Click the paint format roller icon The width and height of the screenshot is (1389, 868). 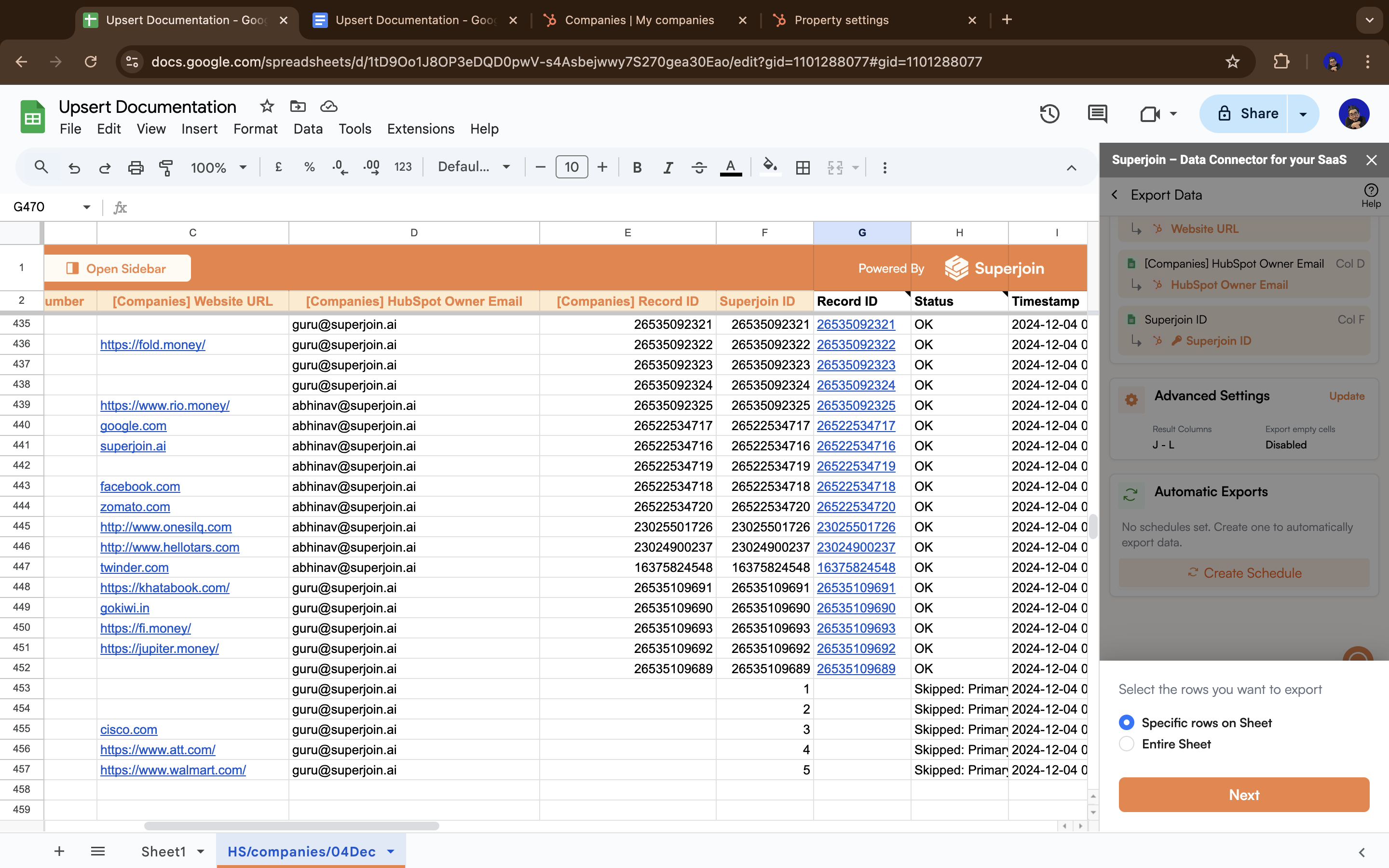point(166,168)
